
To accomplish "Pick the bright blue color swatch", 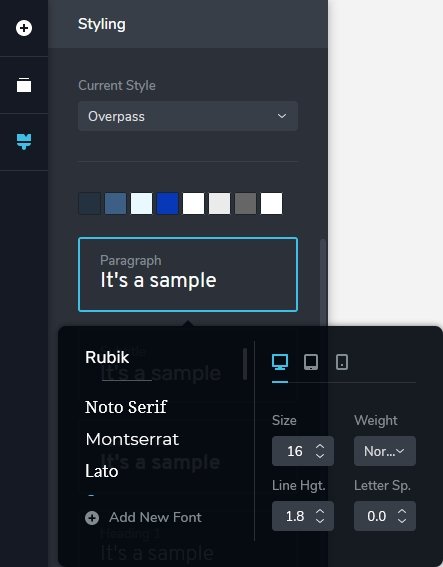I will pos(167,203).
